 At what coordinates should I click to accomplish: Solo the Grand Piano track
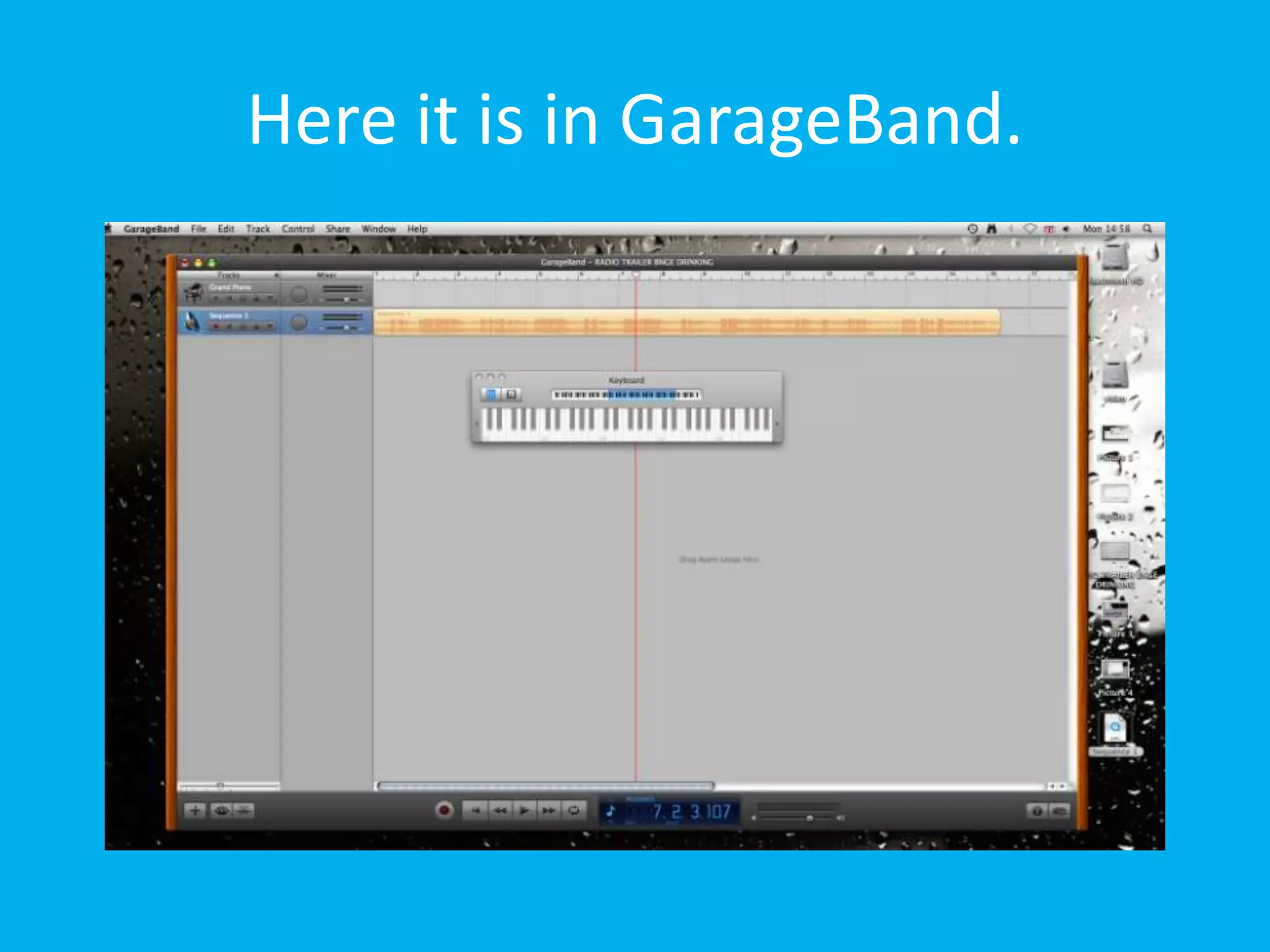[x=243, y=299]
